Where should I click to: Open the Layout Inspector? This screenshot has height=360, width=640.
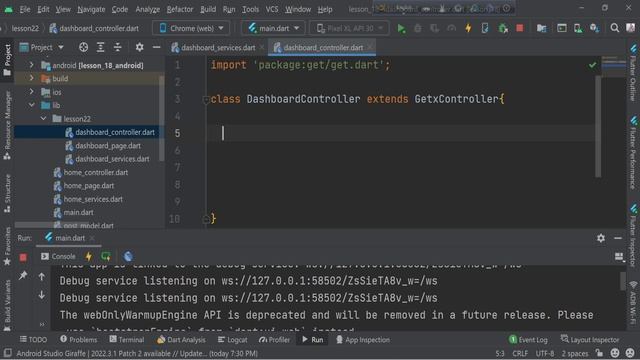[x=590, y=340]
